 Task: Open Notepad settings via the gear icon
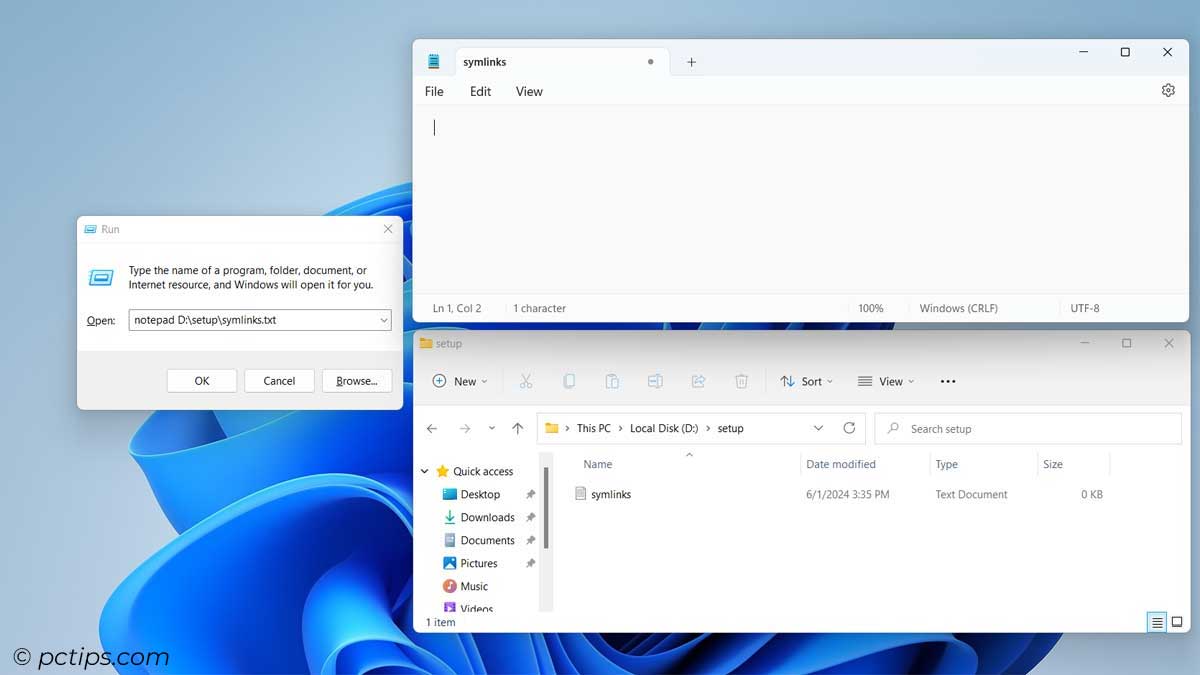pyautogui.click(x=1168, y=90)
